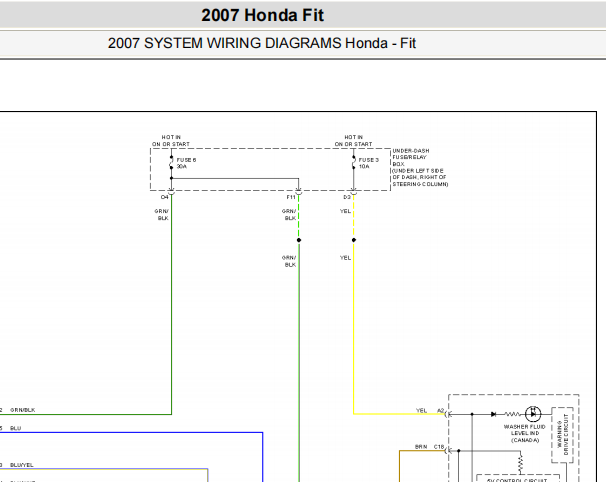Click the "FUSE 6 30A" label
Image resolution: width=606 pixels, height=482 pixels.
point(186,163)
